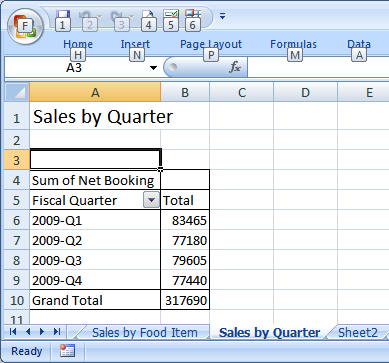This screenshot has width=389, height=363.
Task: Select column A header
Action: [95, 92]
